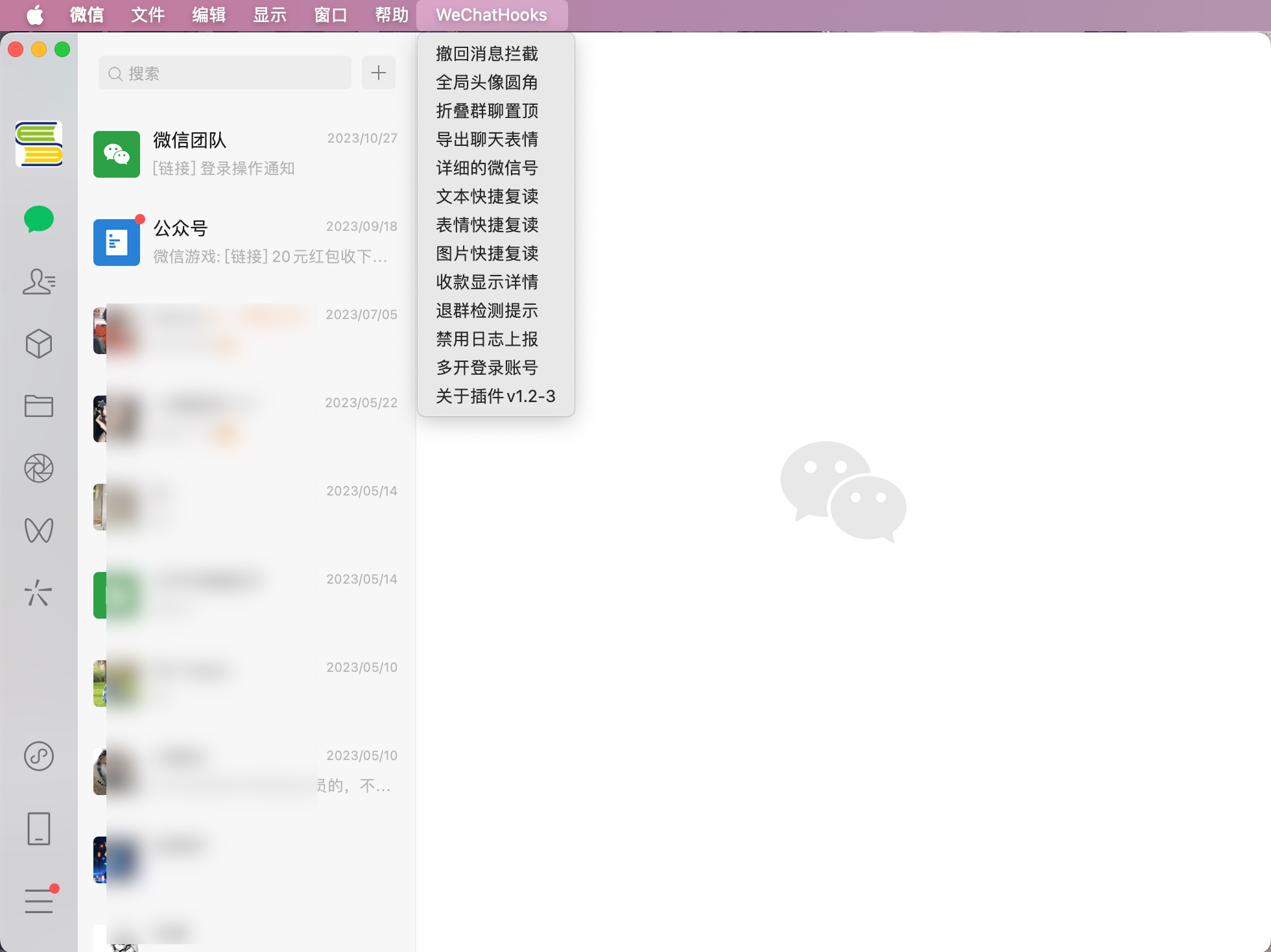Open the Chat Files folder icon

[x=39, y=406]
